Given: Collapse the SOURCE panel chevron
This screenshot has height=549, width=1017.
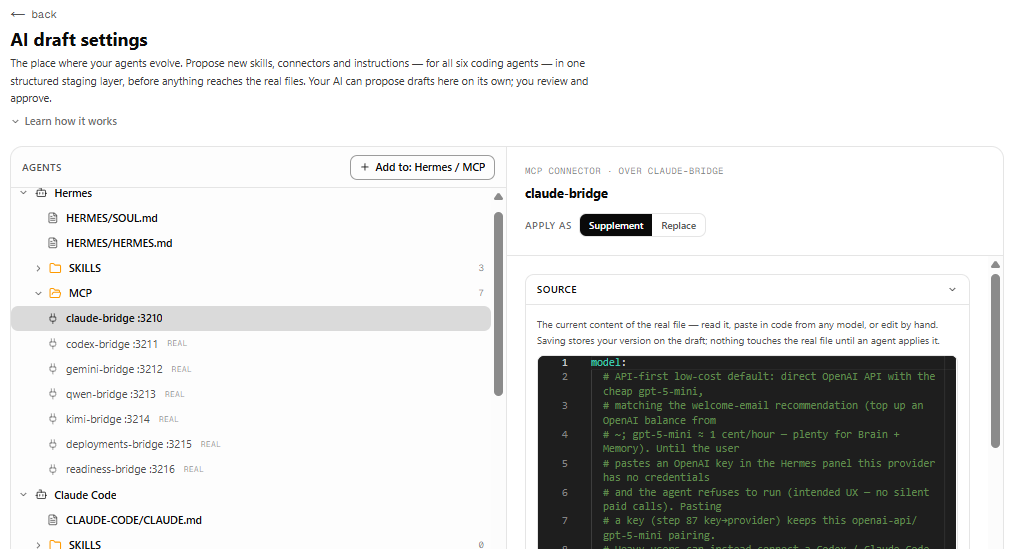Looking at the screenshot, I should (x=952, y=289).
